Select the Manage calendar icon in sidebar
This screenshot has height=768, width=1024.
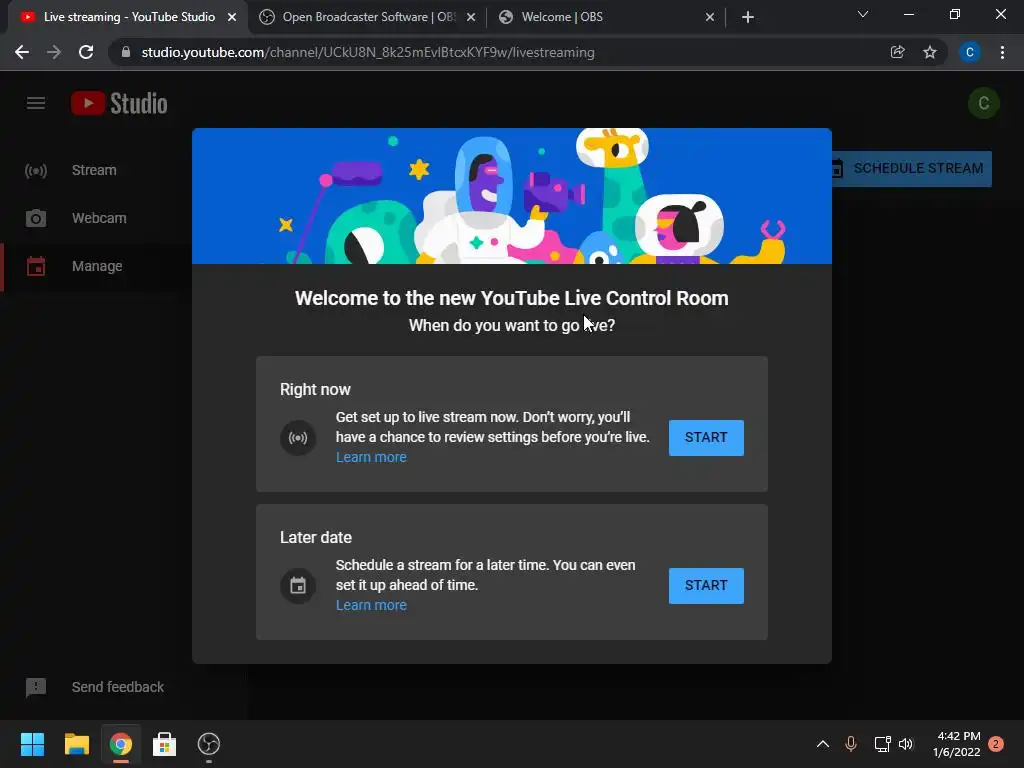36,266
